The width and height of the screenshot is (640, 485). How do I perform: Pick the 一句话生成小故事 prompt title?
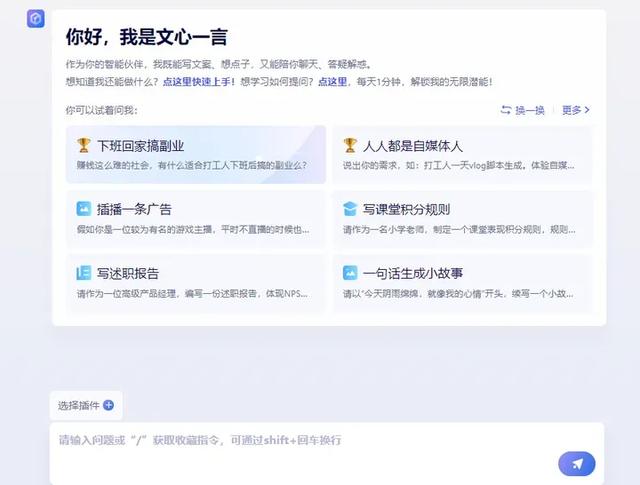413,274
